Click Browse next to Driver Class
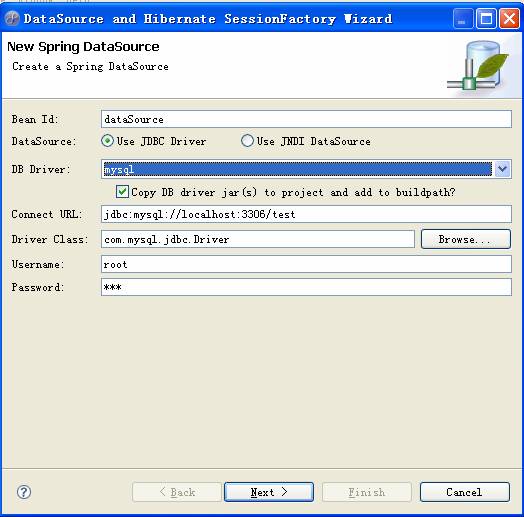The width and height of the screenshot is (524, 517). point(466,239)
